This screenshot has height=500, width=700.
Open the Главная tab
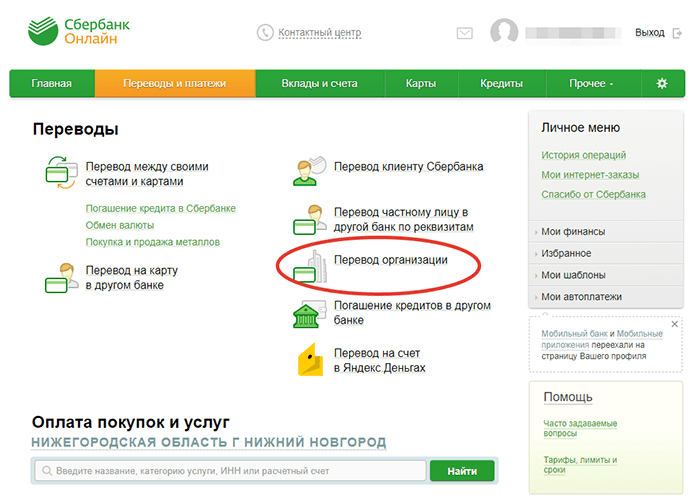pos(52,83)
